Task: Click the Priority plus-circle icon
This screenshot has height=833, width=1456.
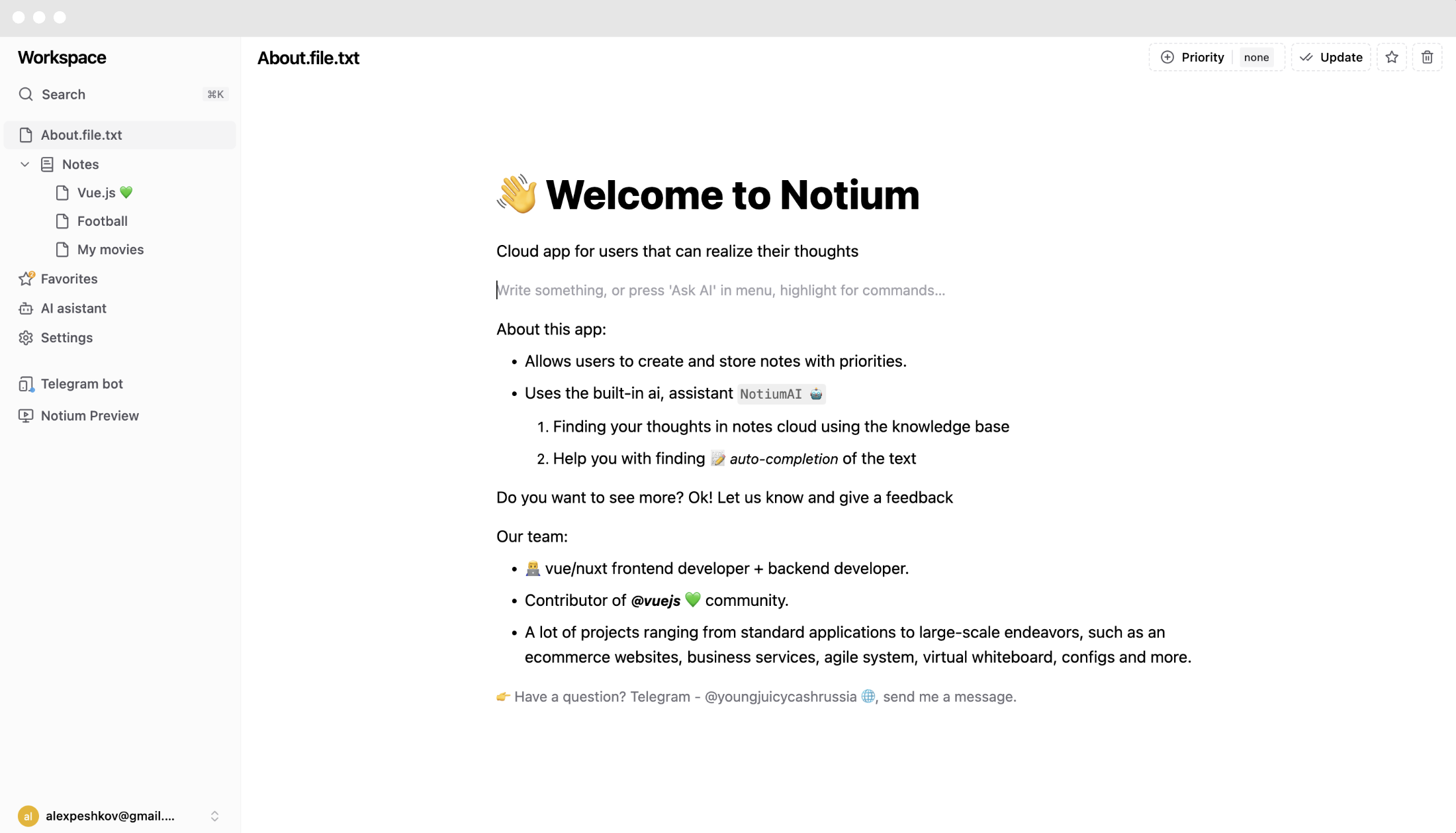Action: coord(1167,58)
